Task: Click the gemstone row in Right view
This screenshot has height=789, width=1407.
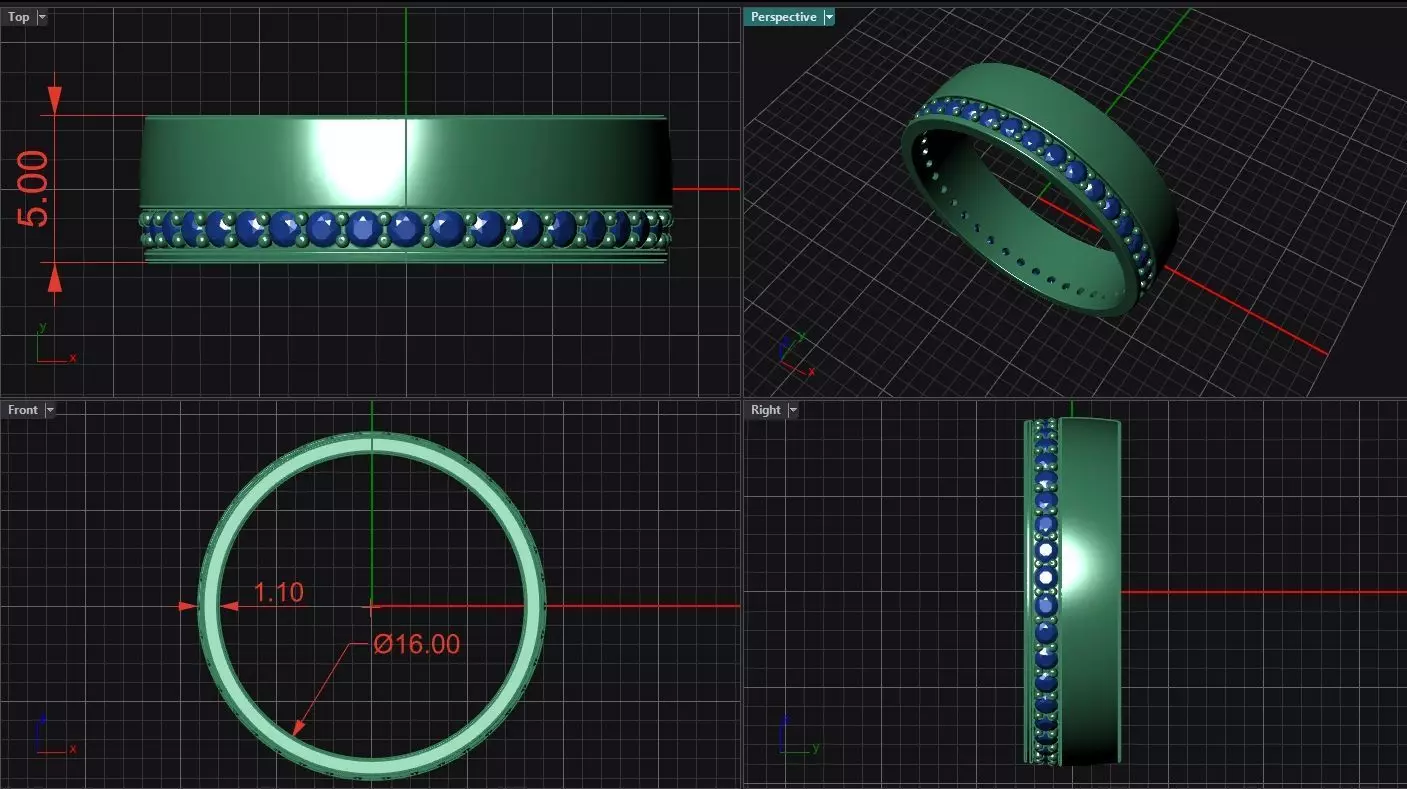Action: point(1045,592)
